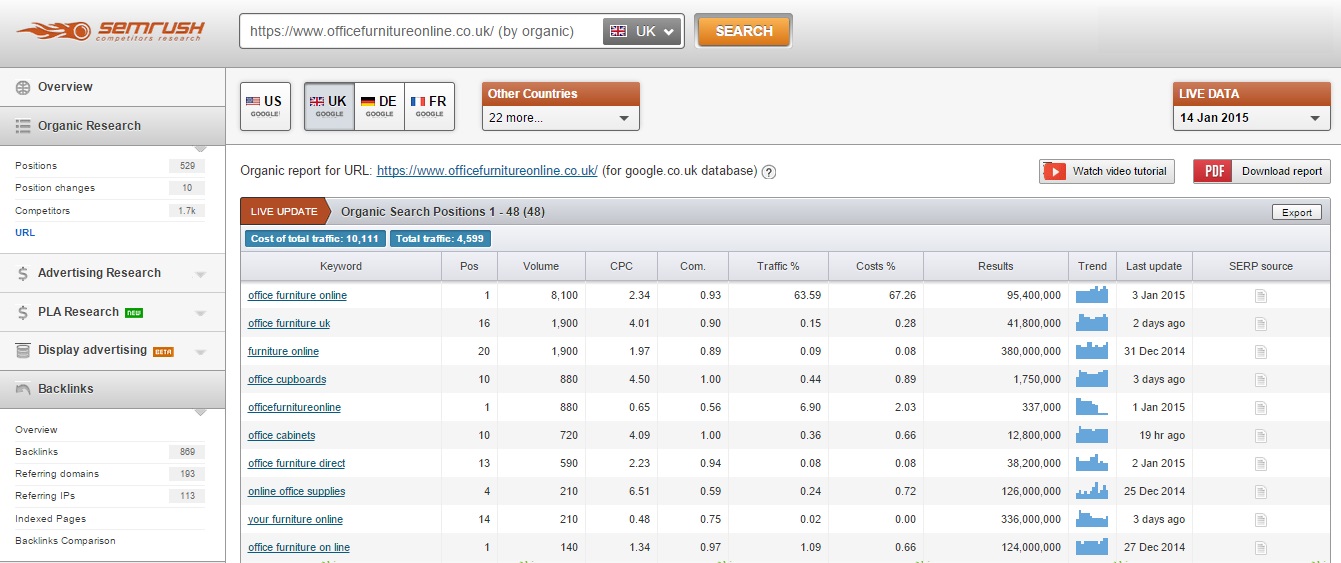Open the officefurnitureonline.co.uk report URL link
The width and height of the screenshot is (1341, 563).
click(x=487, y=171)
